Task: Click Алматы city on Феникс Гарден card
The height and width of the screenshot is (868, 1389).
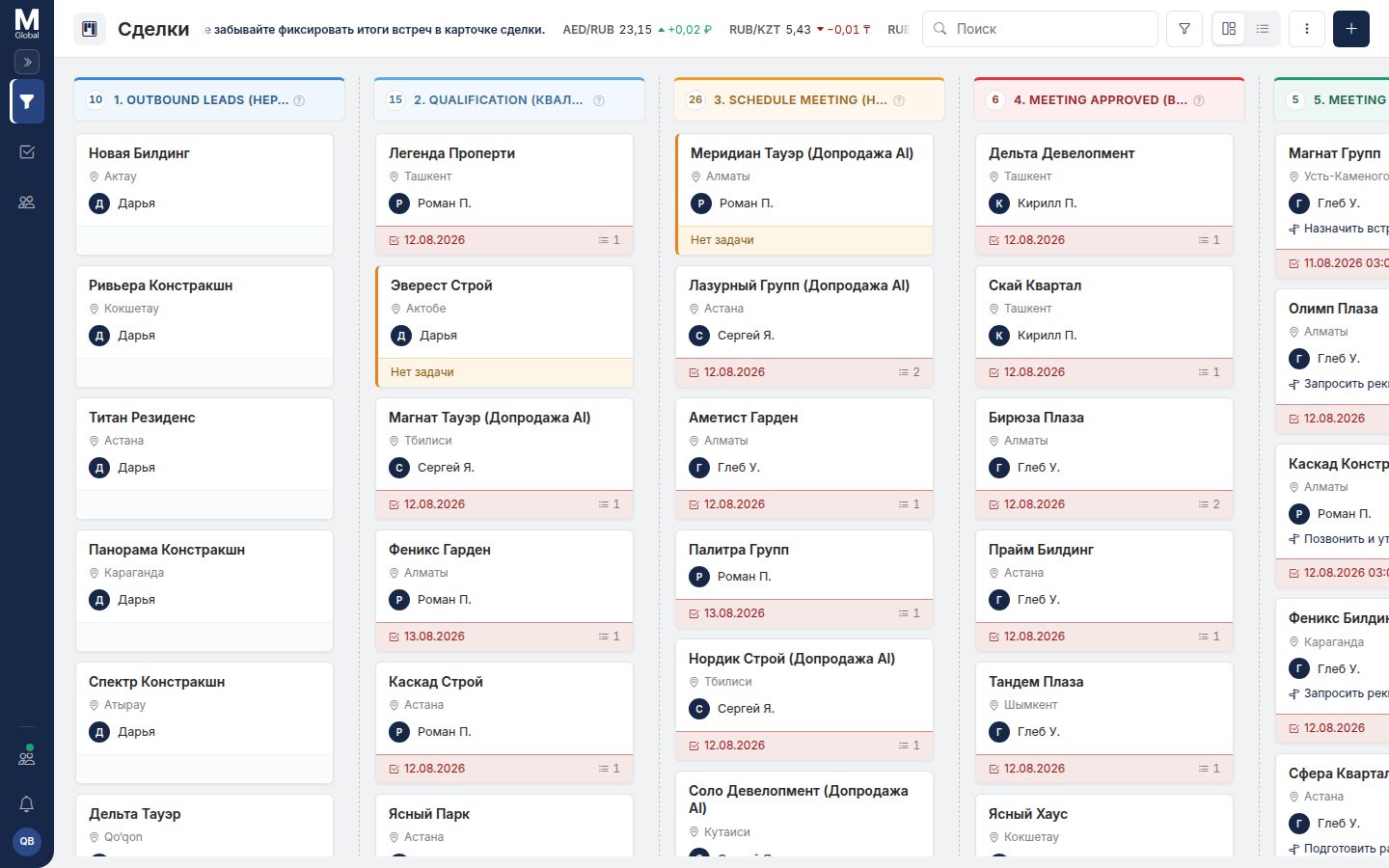Action: (426, 573)
